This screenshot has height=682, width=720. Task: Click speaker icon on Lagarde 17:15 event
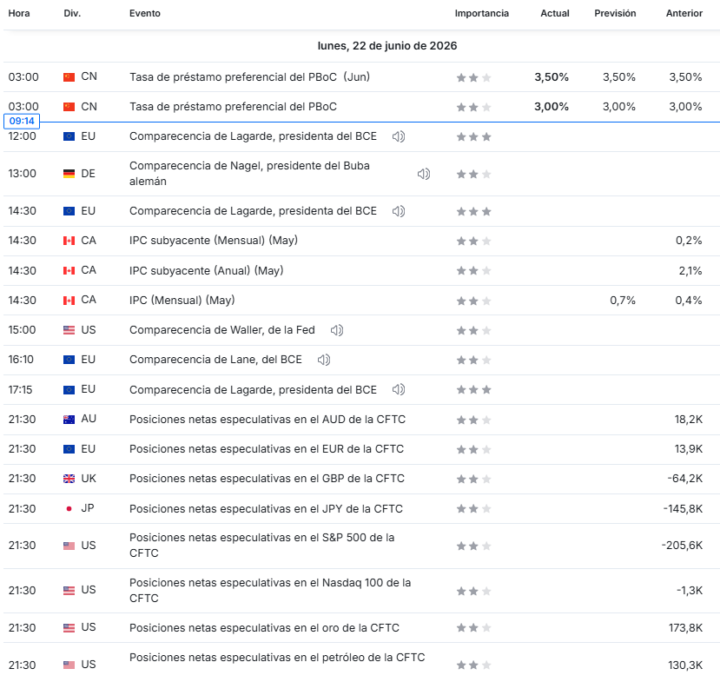(398, 389)
